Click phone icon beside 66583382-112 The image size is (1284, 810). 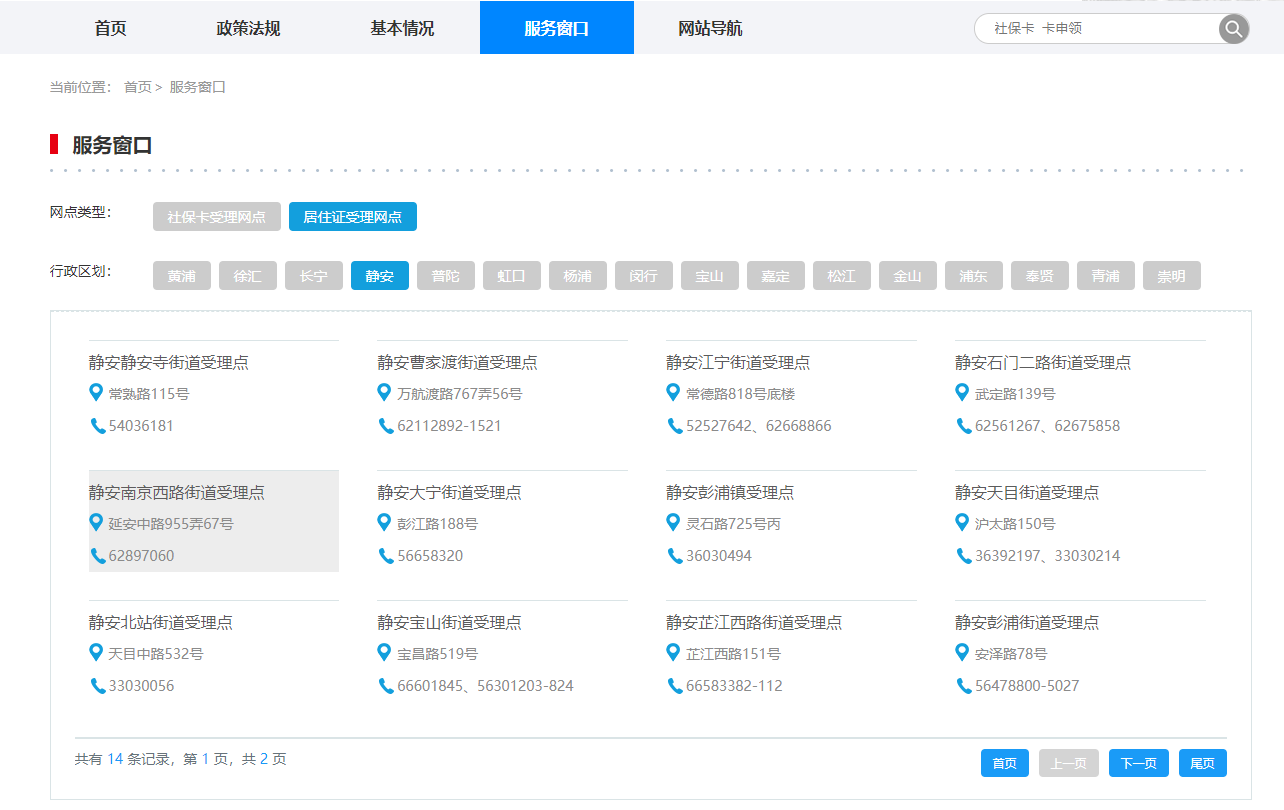[675, 686]
